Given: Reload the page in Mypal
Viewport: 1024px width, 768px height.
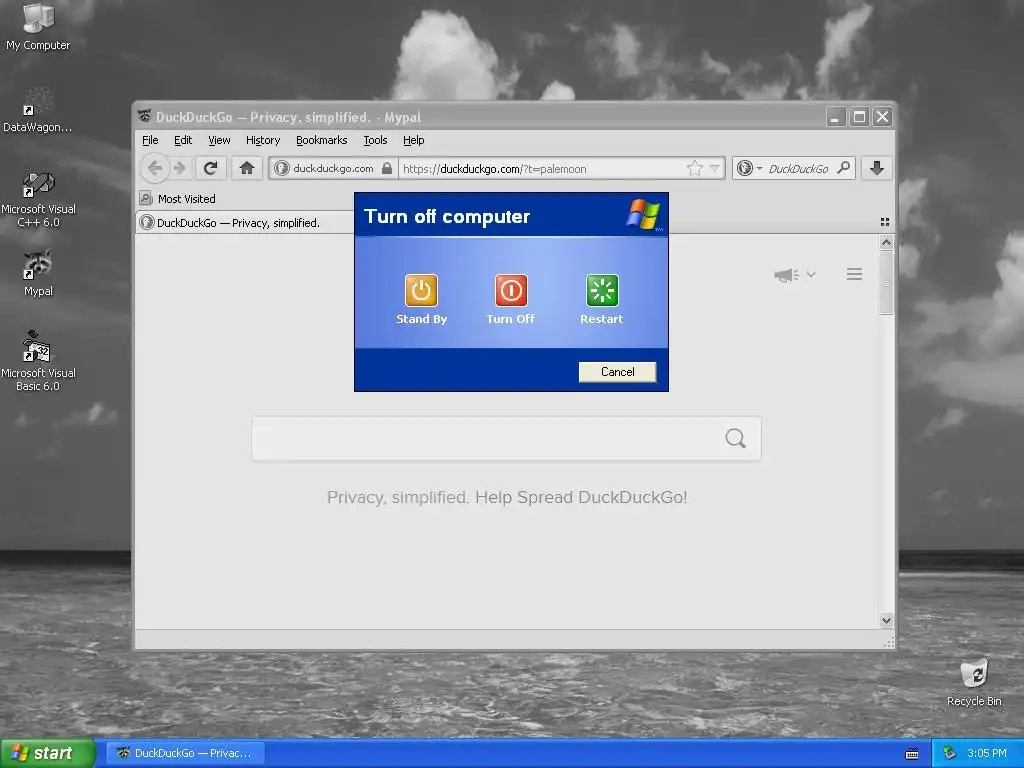Looking at the screenshot, I should click(x=210, y=168).
